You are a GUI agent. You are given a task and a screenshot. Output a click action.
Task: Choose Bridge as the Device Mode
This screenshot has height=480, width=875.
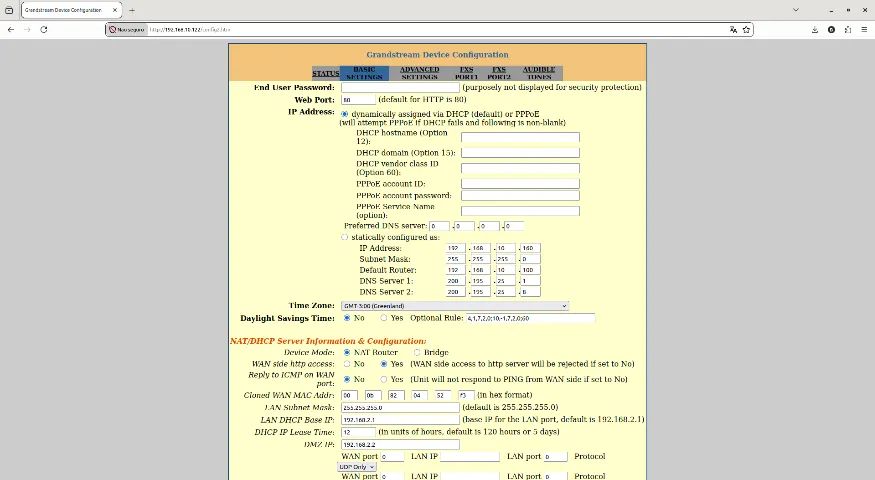click(417, 353)
